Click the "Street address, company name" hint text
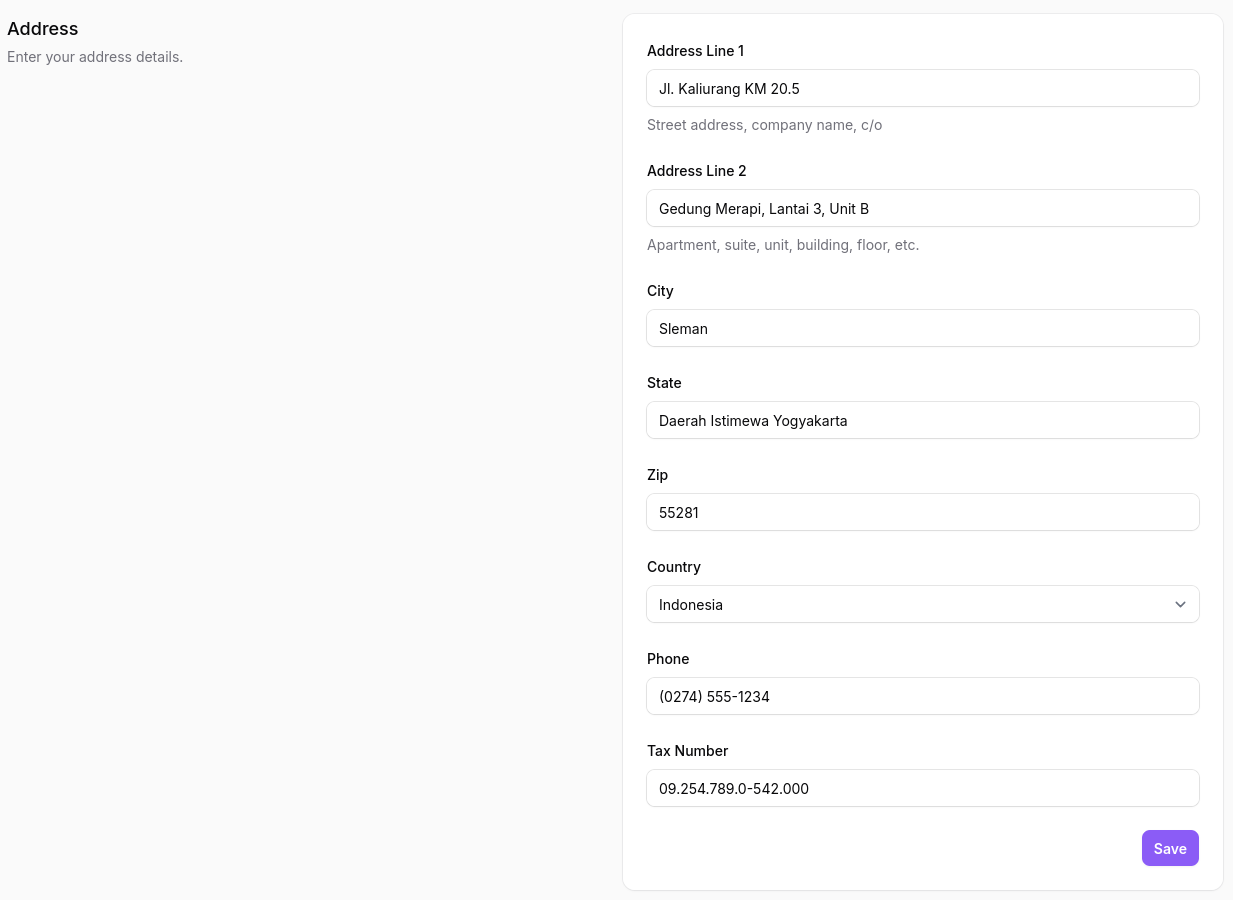 [x=764, y=125]
